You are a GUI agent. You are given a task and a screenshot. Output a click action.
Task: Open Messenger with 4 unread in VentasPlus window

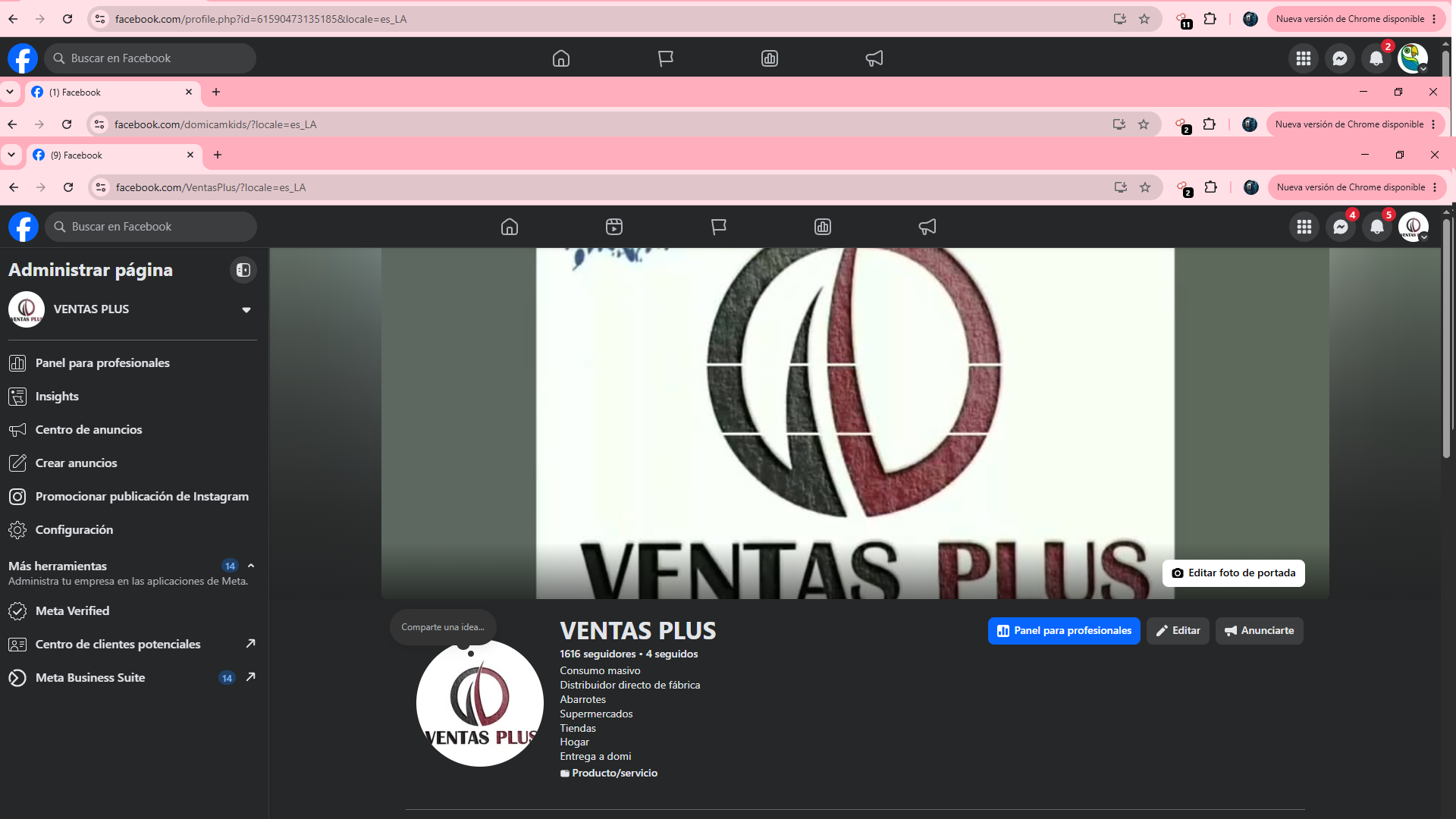(1341, 227)
